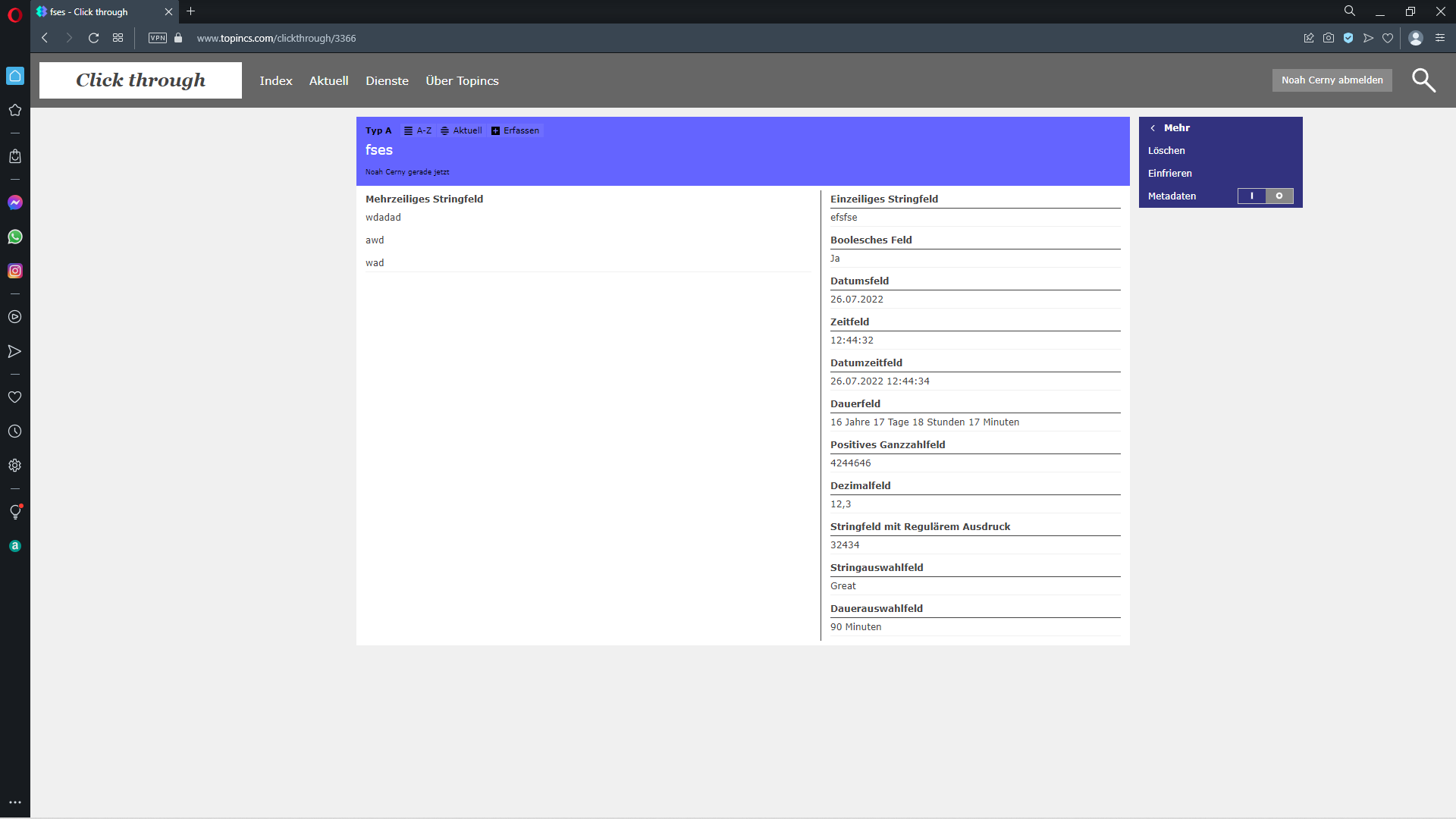Click the magnifier search icon in site header

(x=1423, y=80)
